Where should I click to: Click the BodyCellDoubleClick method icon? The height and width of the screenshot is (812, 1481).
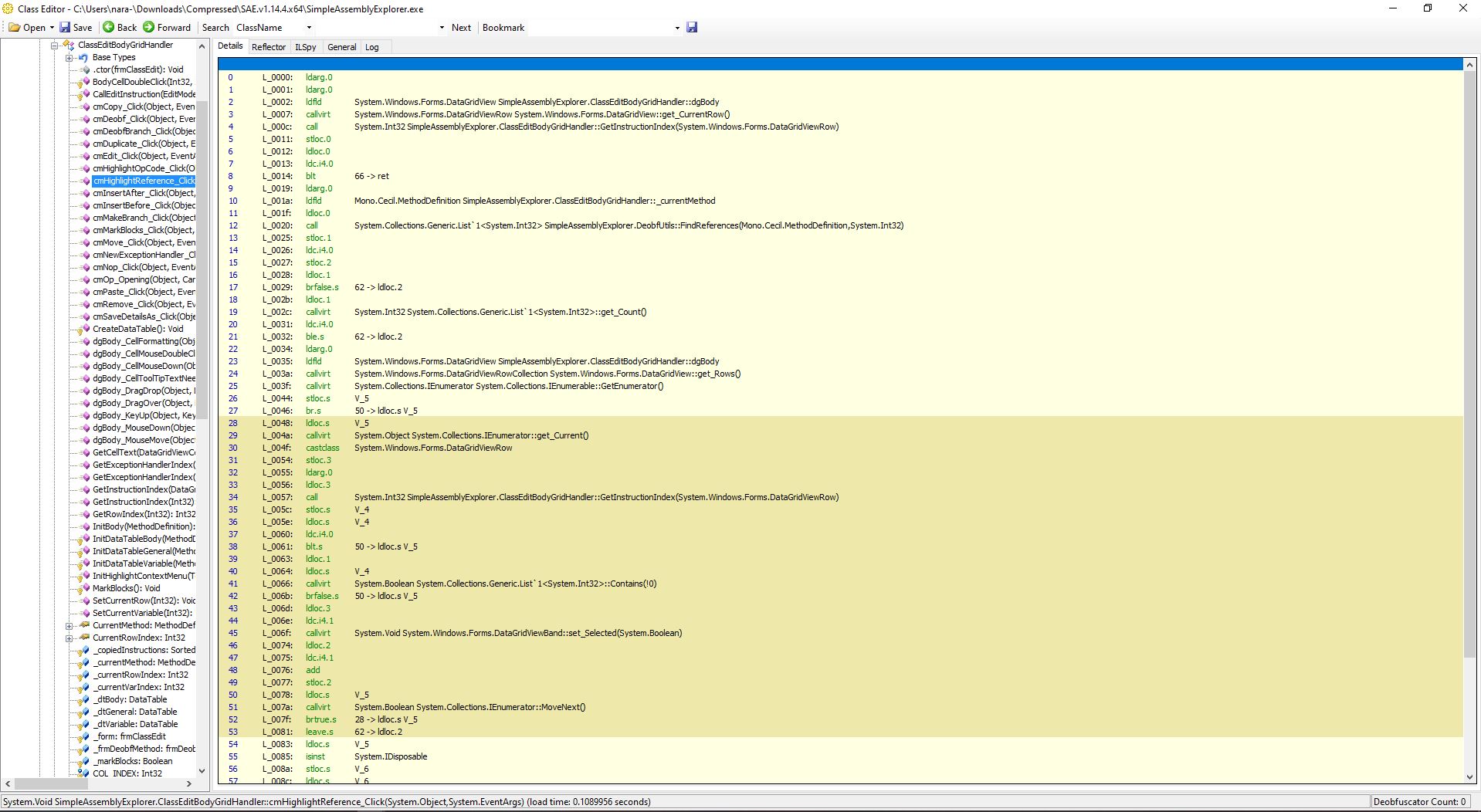pos(84,82)
